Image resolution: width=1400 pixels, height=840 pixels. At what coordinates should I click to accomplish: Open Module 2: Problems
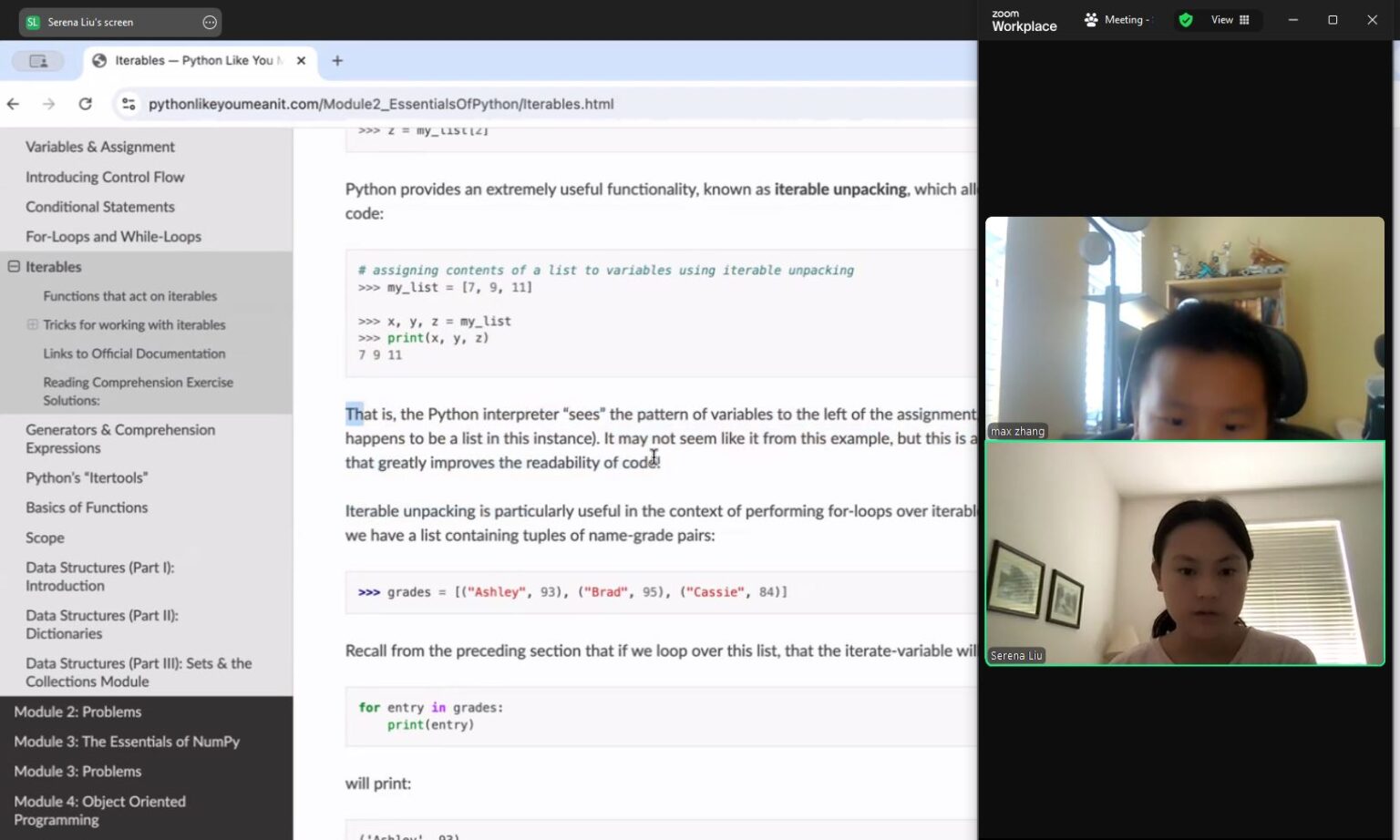[77, 712]
